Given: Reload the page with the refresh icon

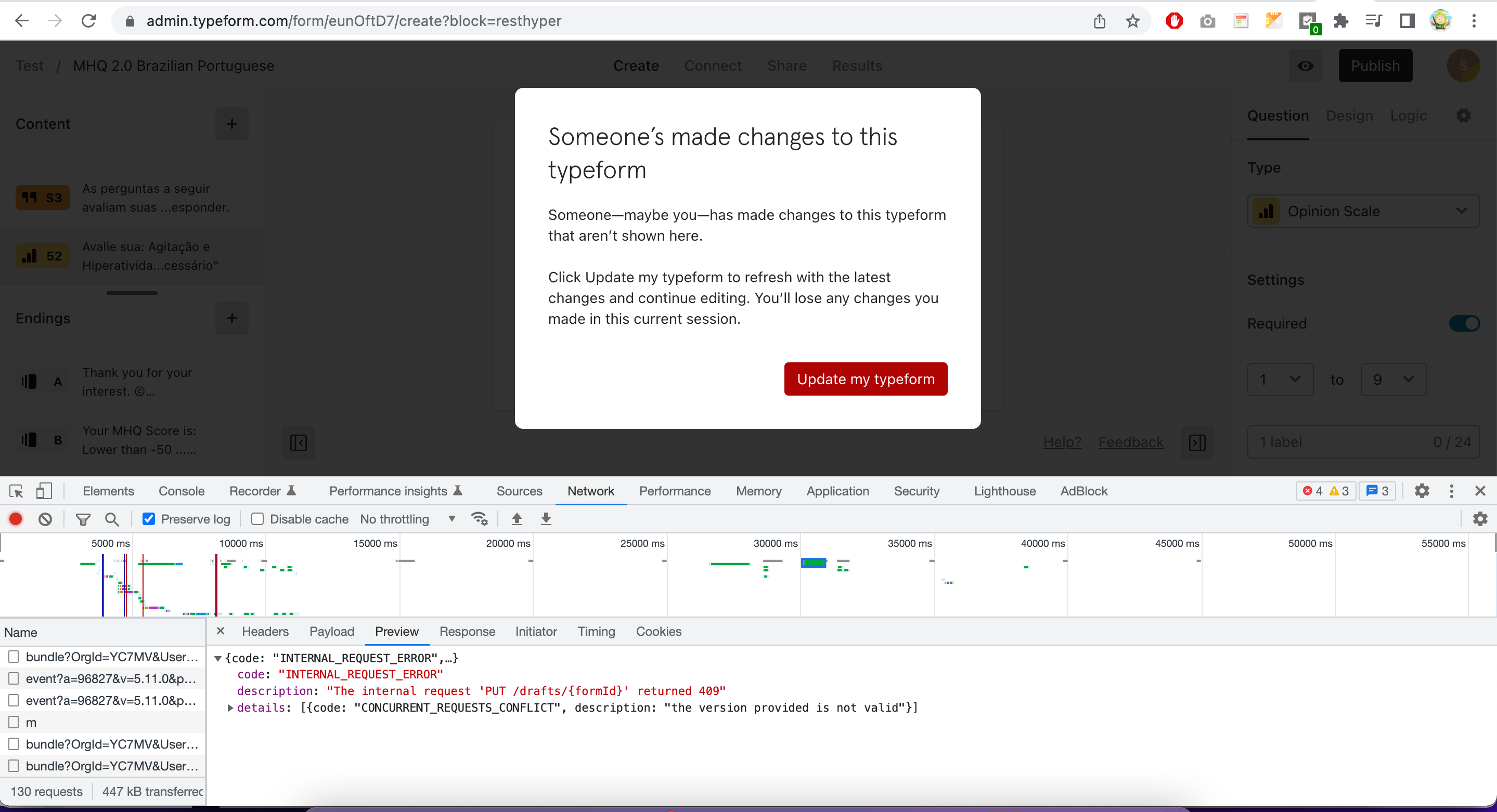Looking at the screenshot, I should coord(88,21).
